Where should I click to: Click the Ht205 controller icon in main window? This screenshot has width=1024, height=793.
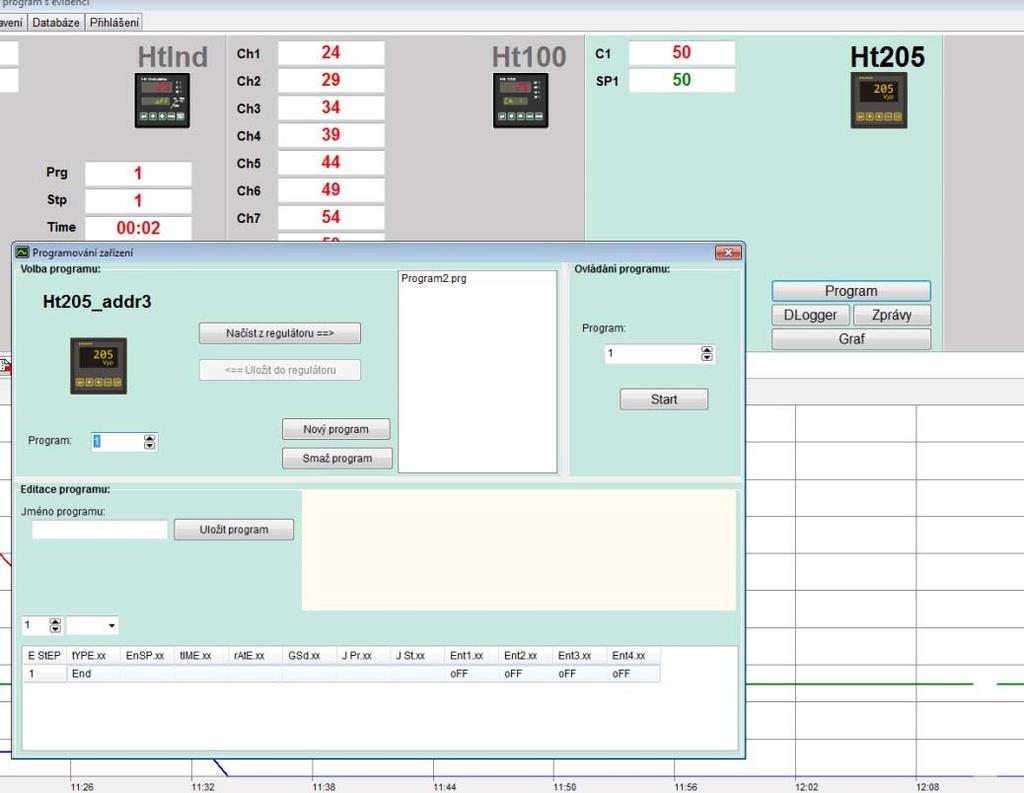pyautogui.click(x=879, y=100)
